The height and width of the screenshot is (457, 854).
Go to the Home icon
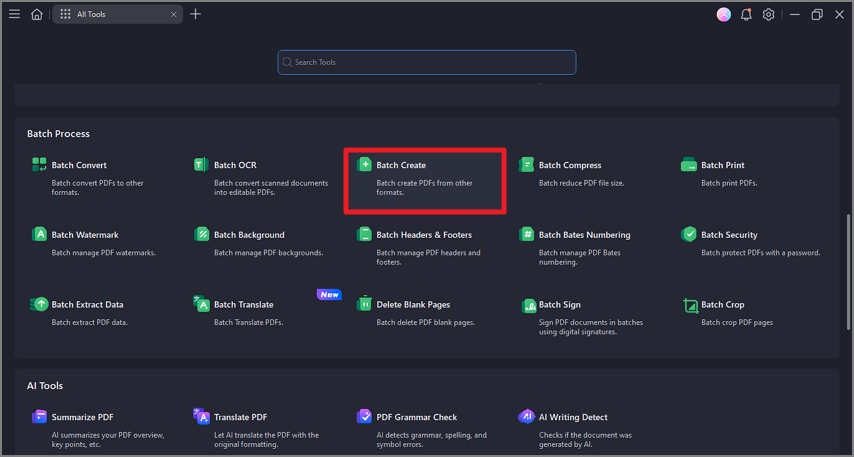[36, 14]
